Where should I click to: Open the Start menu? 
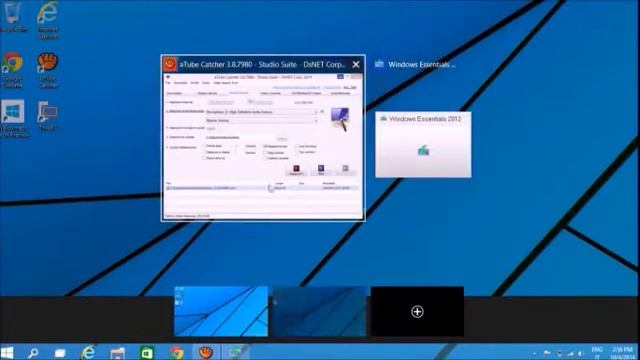coord(7,352)
